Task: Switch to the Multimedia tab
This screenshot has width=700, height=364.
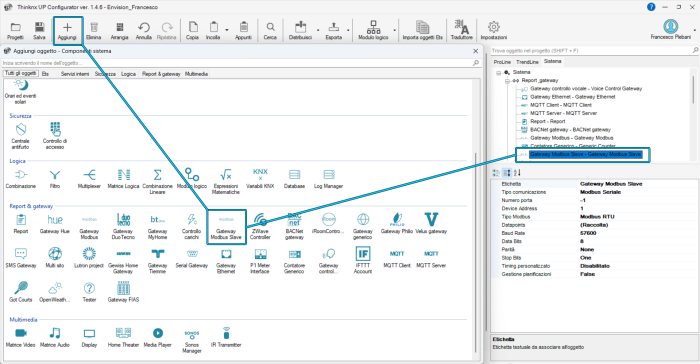Action: (x=196, y=74)
